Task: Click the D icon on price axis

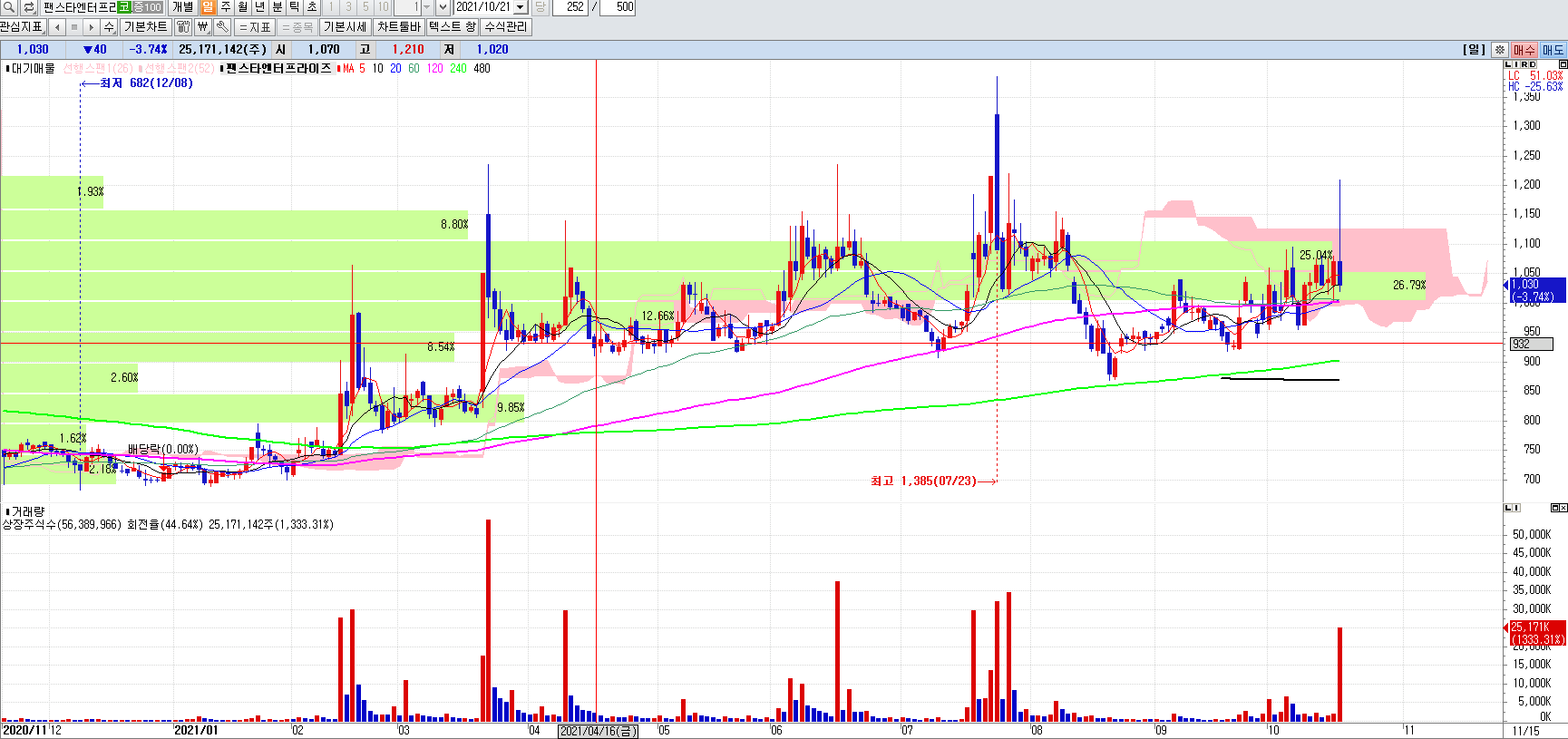Action: (x=1532, y=64)
